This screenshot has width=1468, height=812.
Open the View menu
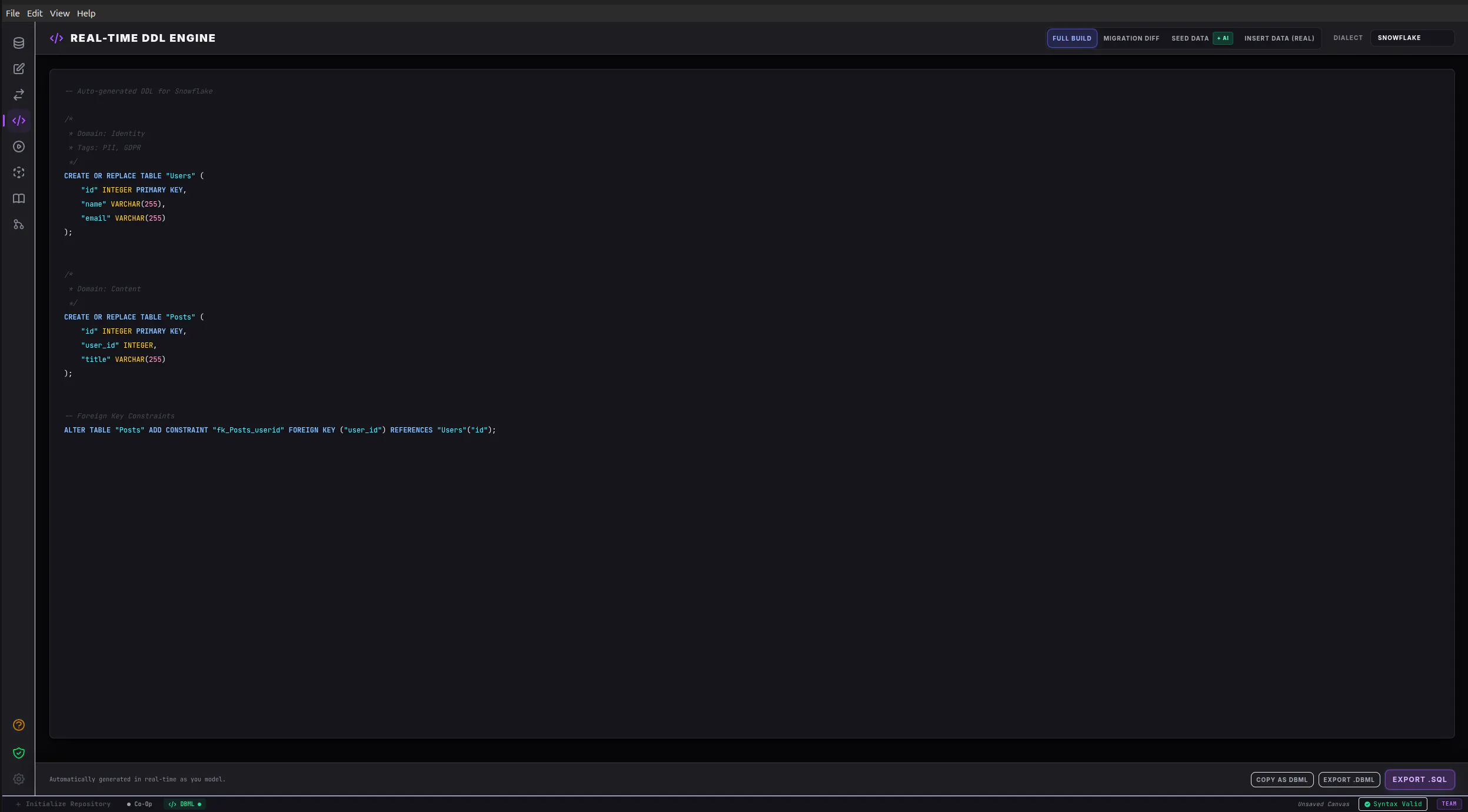[59, 13]
